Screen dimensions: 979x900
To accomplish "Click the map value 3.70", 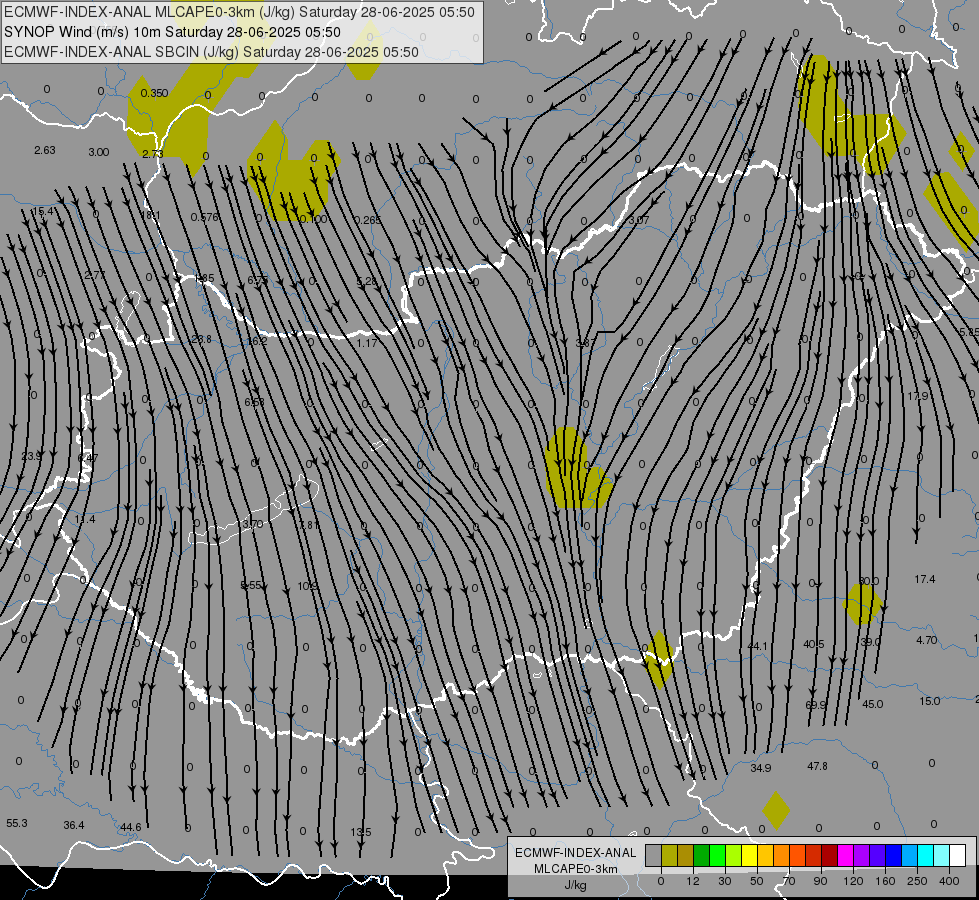I will coord(253,524).
